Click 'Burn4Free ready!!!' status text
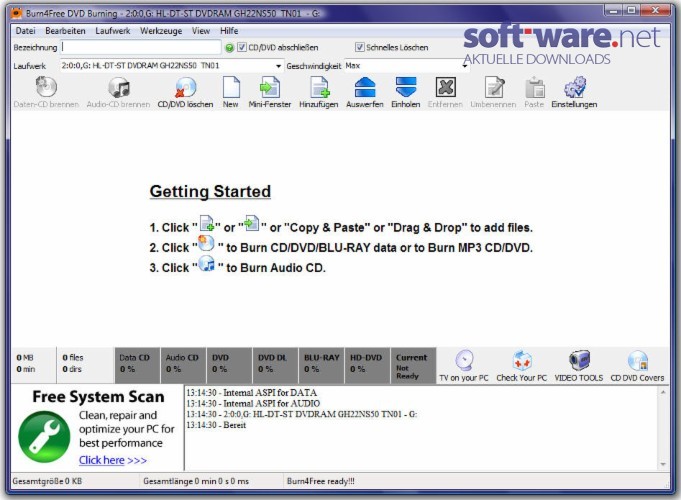This screenshot has height=500, width=681. coord(321,481)
